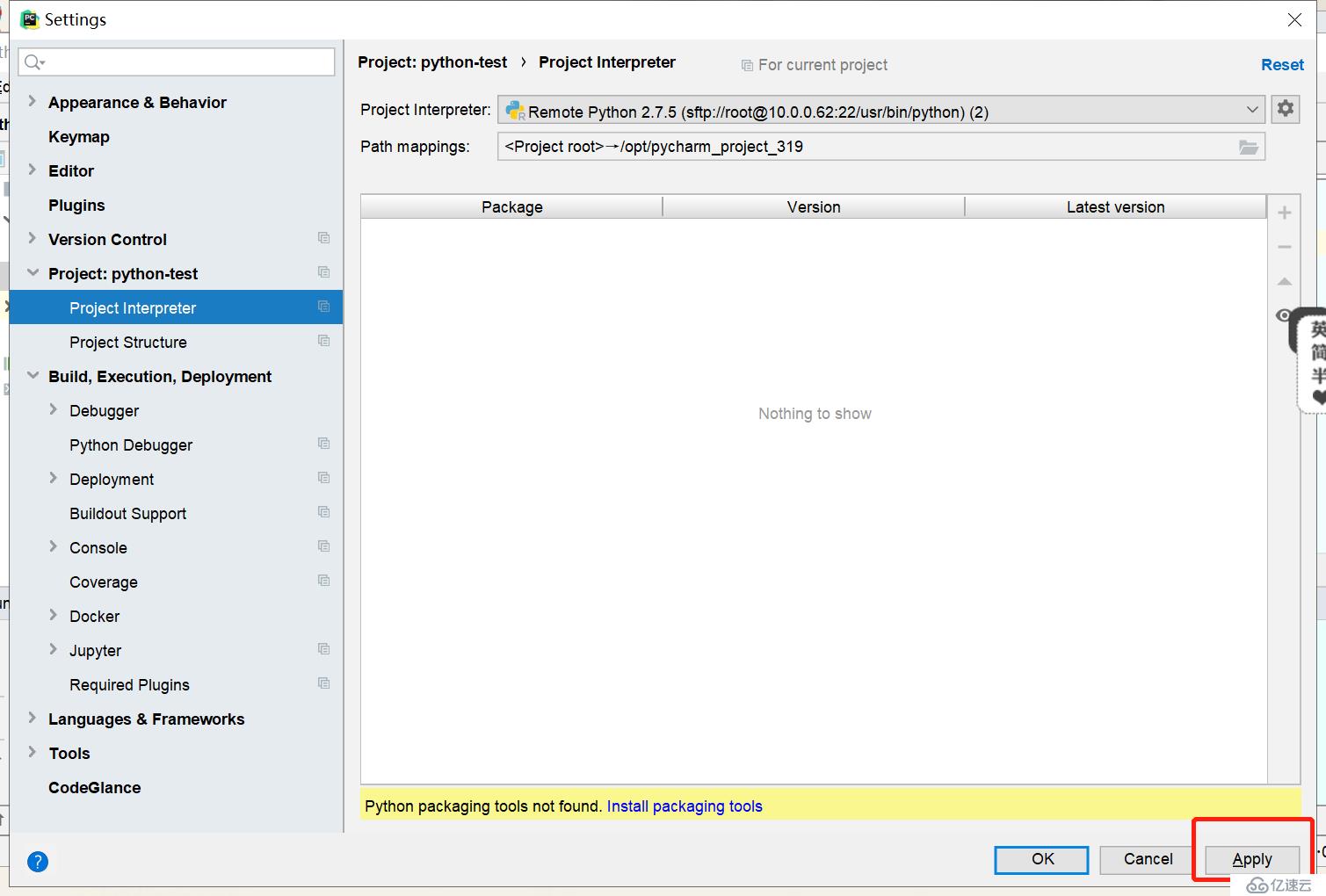Open Buildout Support settings

[x=128, y=513]
